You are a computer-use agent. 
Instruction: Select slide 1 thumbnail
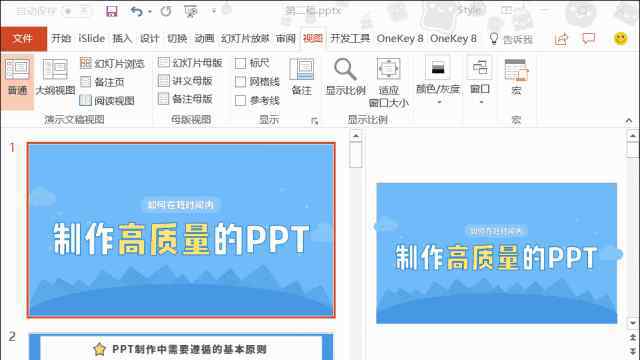point(181,230)
